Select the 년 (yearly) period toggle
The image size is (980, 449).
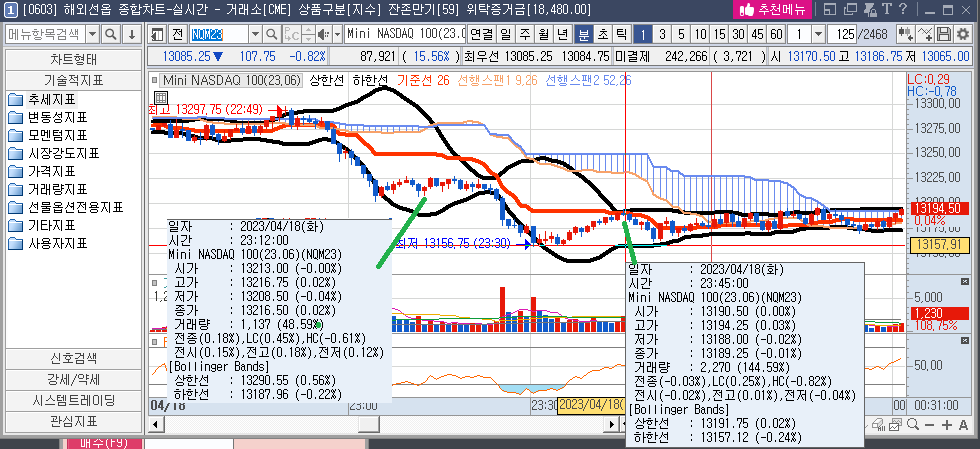pyautogui.click(x=562, y=34)
